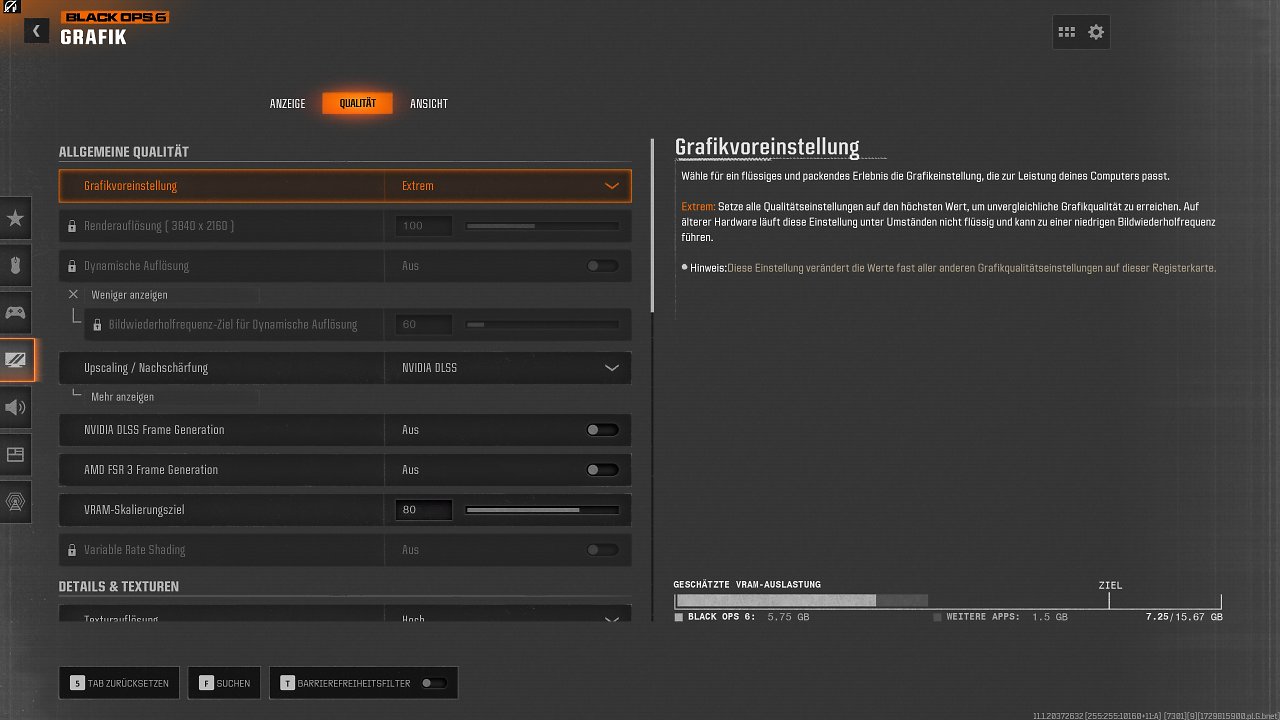Select the QUALITÄT tab
The width and height of the screenshot is (1280, 720).
(x=357, y=104)
